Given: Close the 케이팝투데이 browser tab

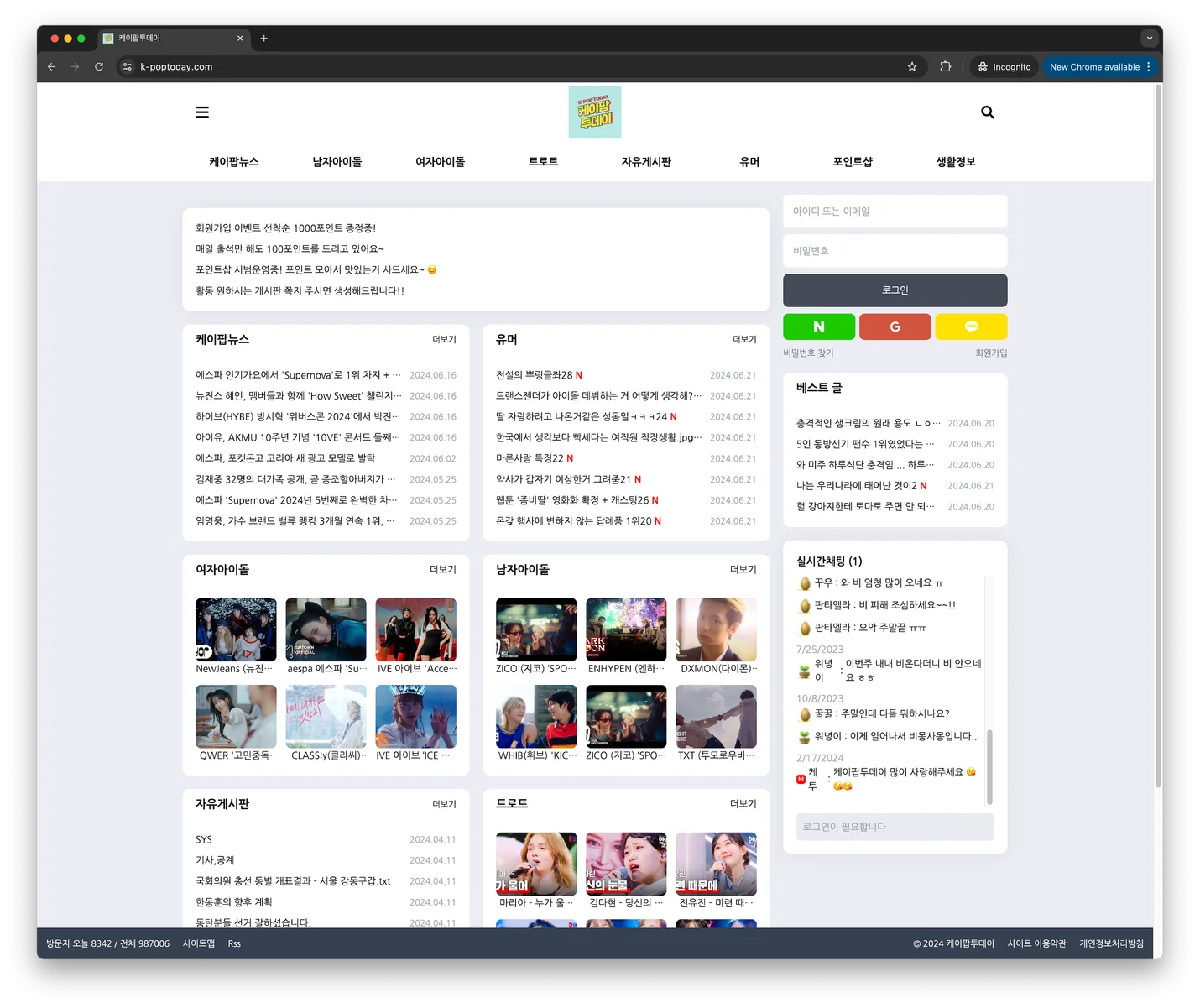Looking at the screenshot, I should (240, 38).
